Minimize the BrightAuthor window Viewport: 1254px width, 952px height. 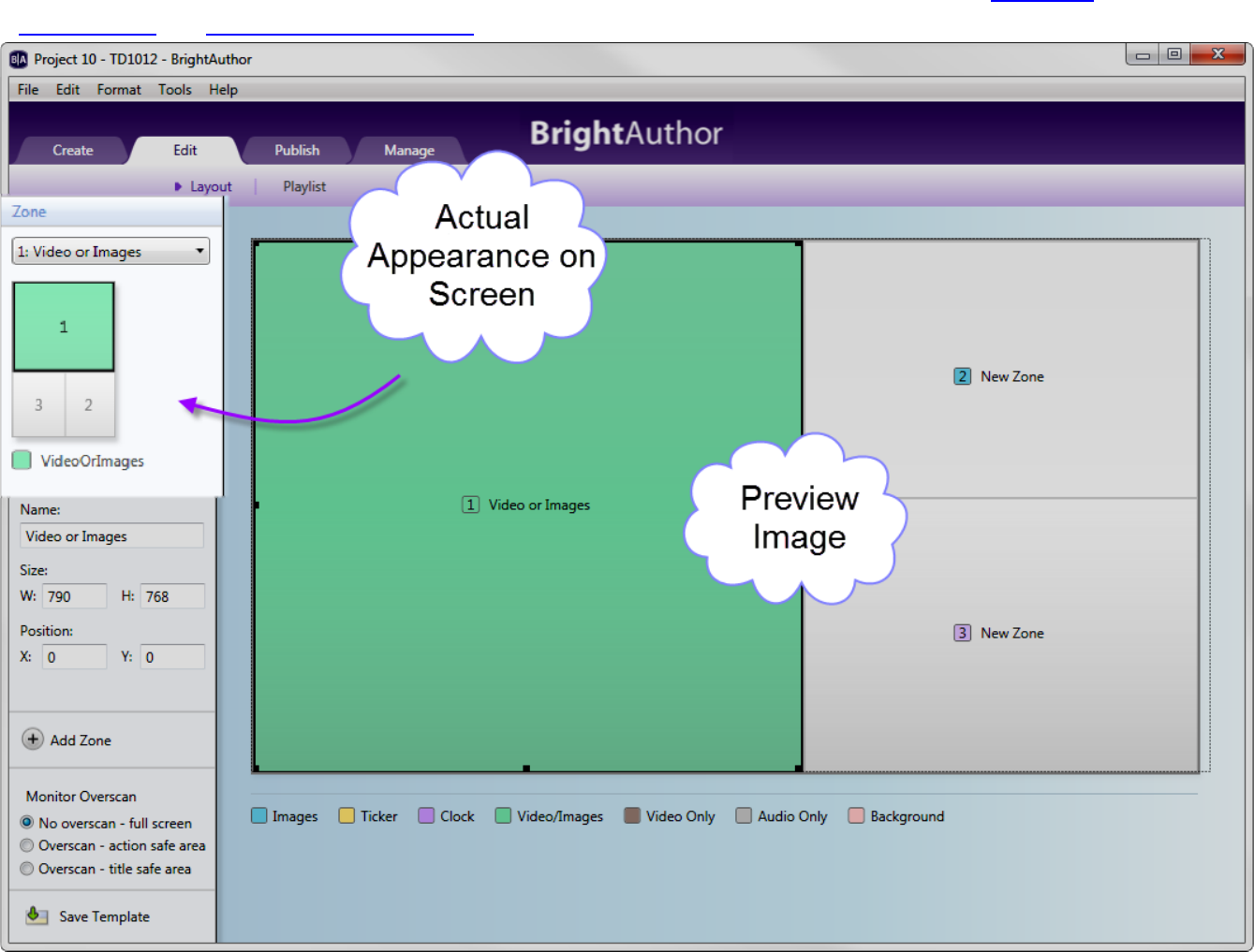(1143, 54)
